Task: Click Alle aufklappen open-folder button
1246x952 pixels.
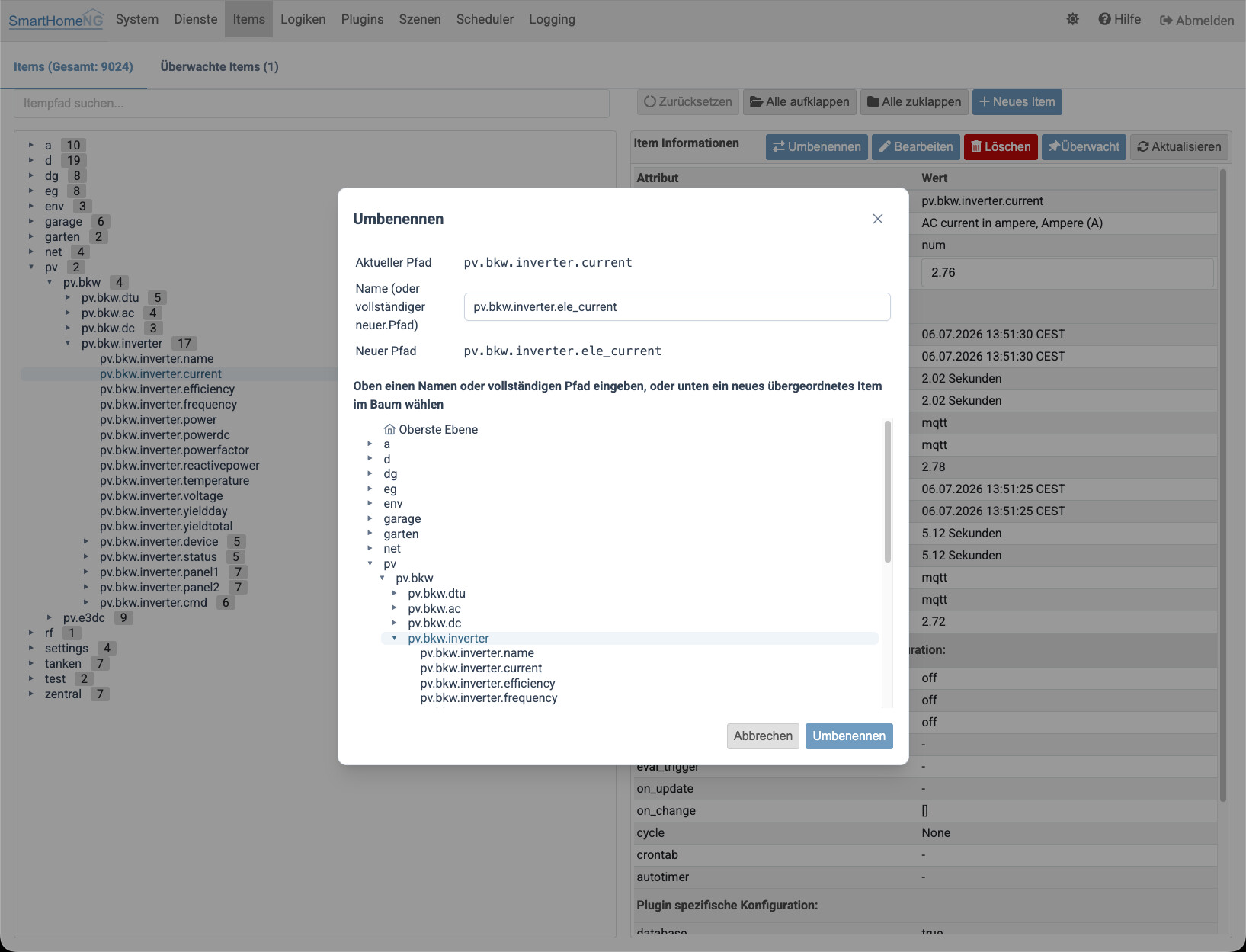Action: (x=799, y=101)
